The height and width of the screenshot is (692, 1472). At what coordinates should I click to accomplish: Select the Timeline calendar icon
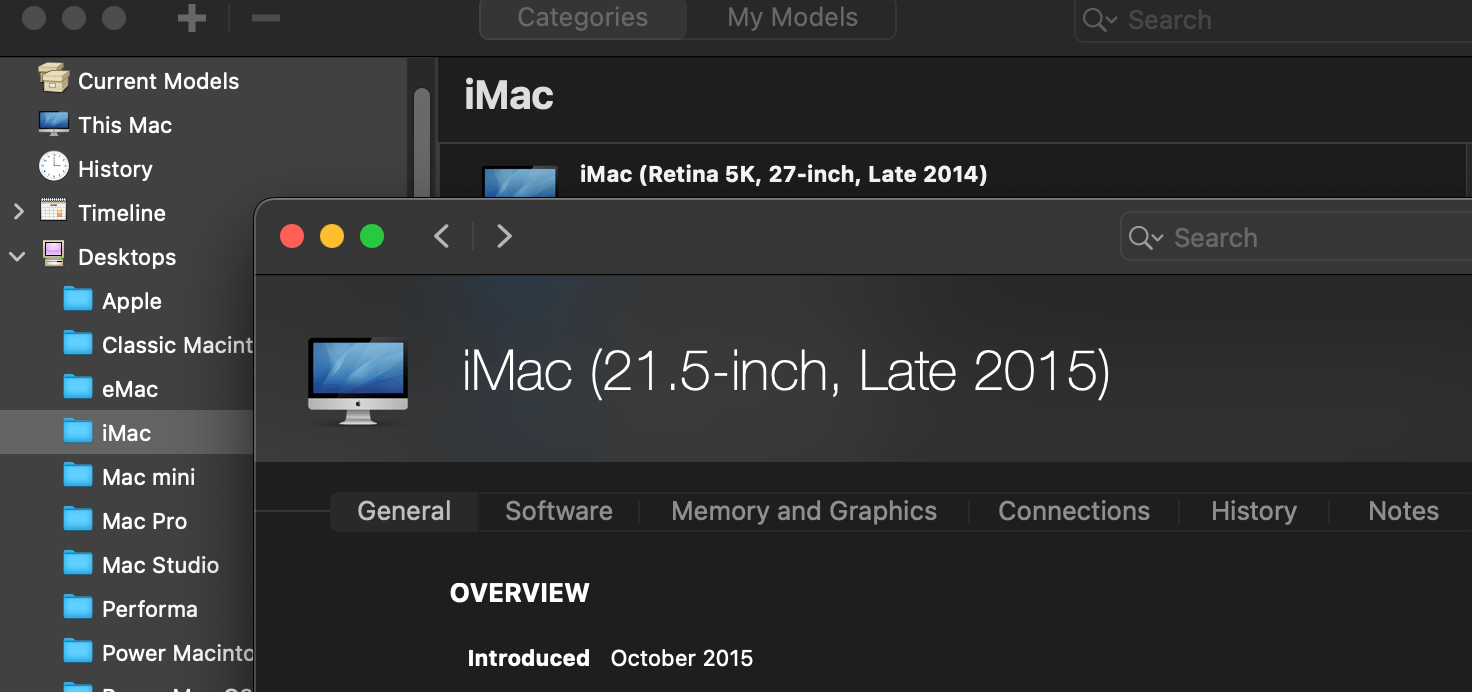pyautogui.click(x=52, y=212)
